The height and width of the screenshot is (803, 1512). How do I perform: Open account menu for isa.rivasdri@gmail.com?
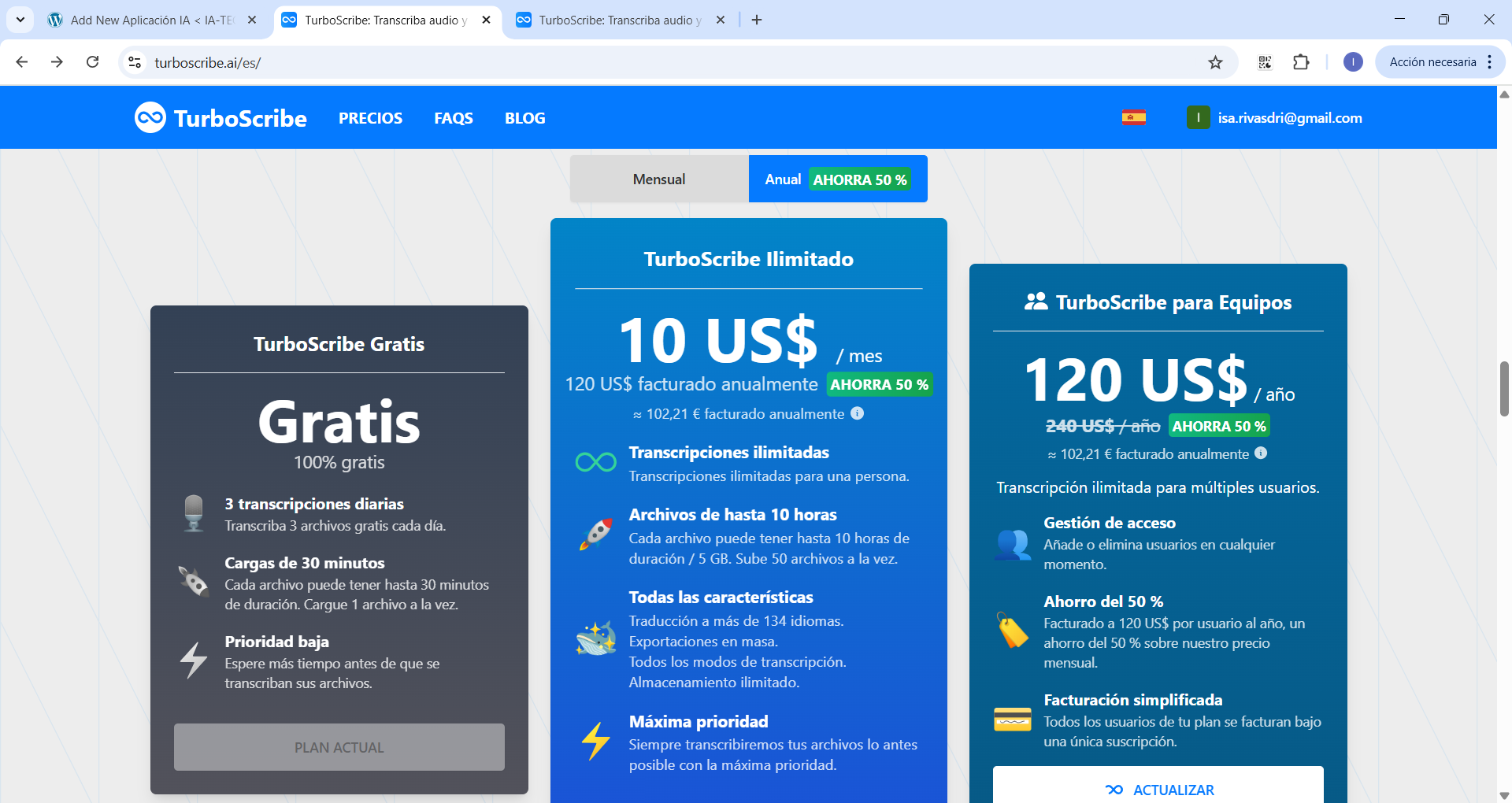1274,118
